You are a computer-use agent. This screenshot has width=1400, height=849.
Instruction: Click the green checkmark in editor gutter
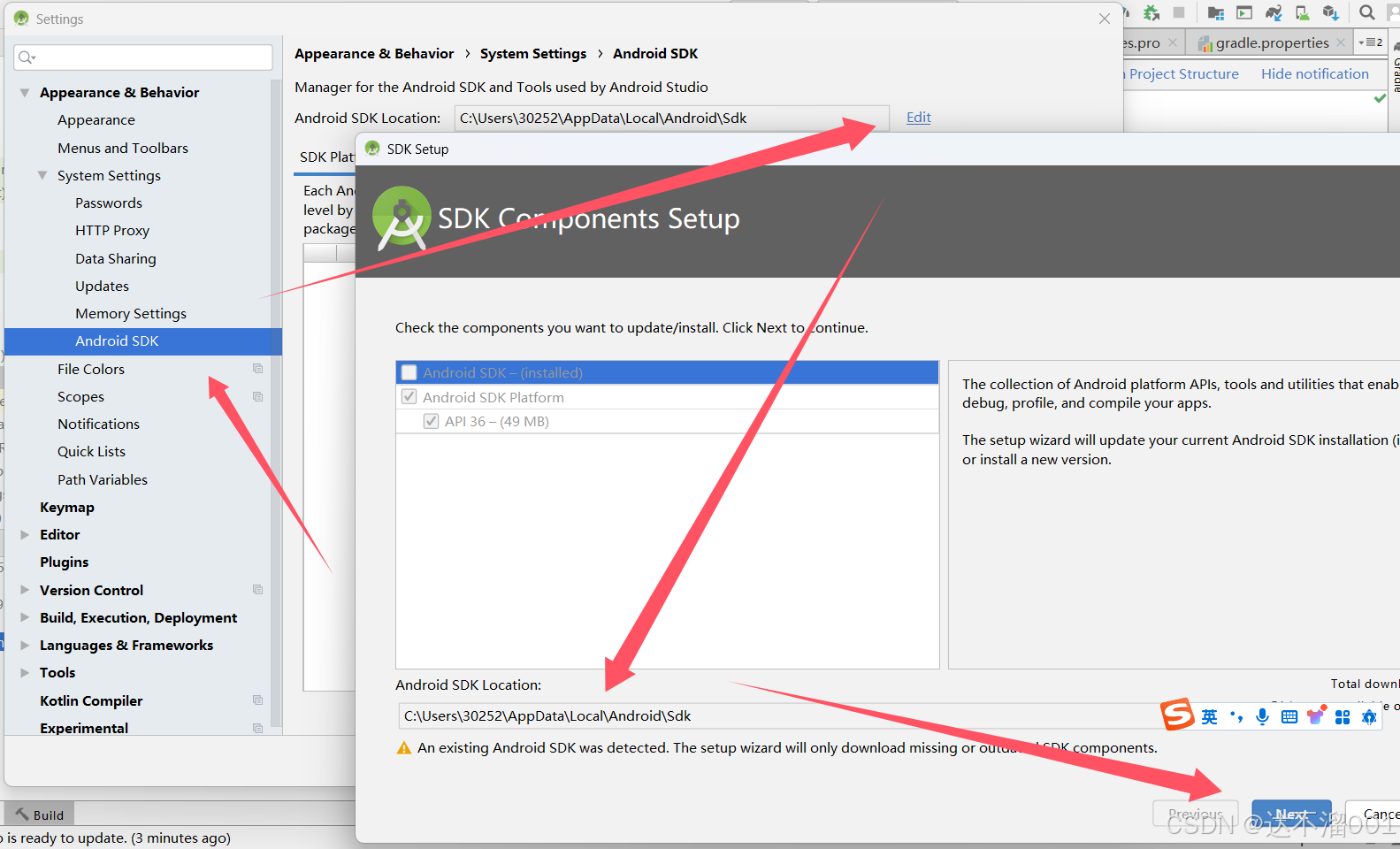1380,97
